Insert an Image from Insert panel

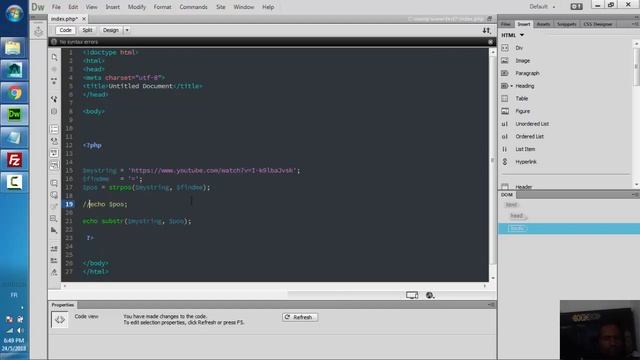522,60
